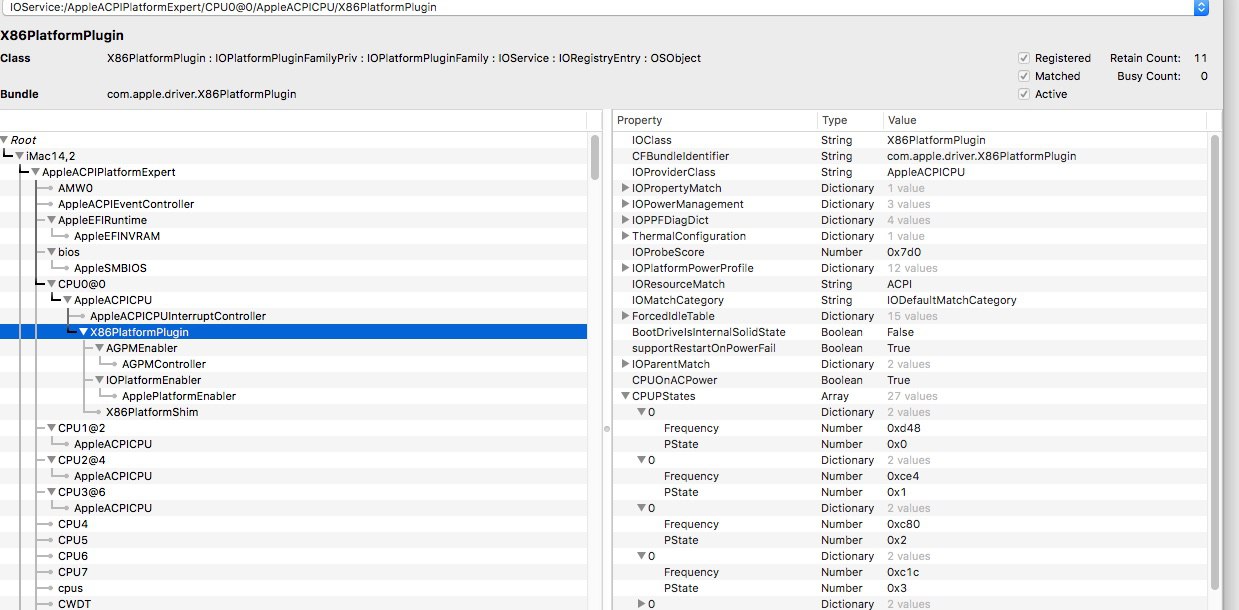This screenshot has width=1239, height=610.
Task: Select the AGPMController tree item
Action: coord(164,364)
